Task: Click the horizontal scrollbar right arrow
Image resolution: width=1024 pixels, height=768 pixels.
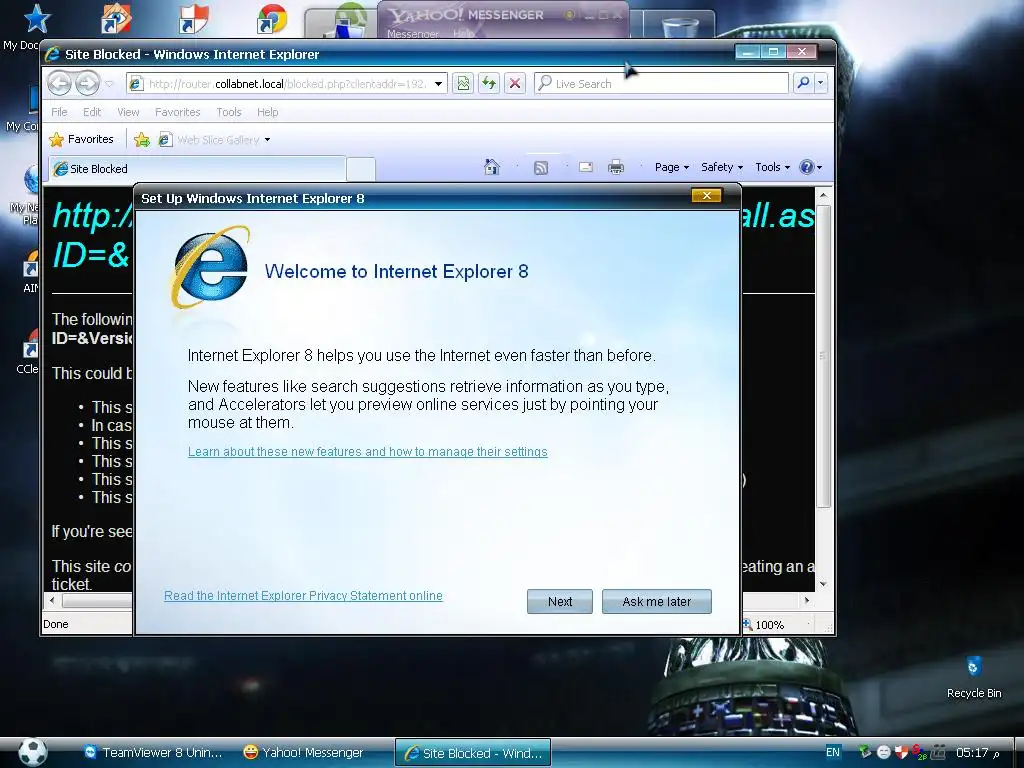Action: point(807,600)
